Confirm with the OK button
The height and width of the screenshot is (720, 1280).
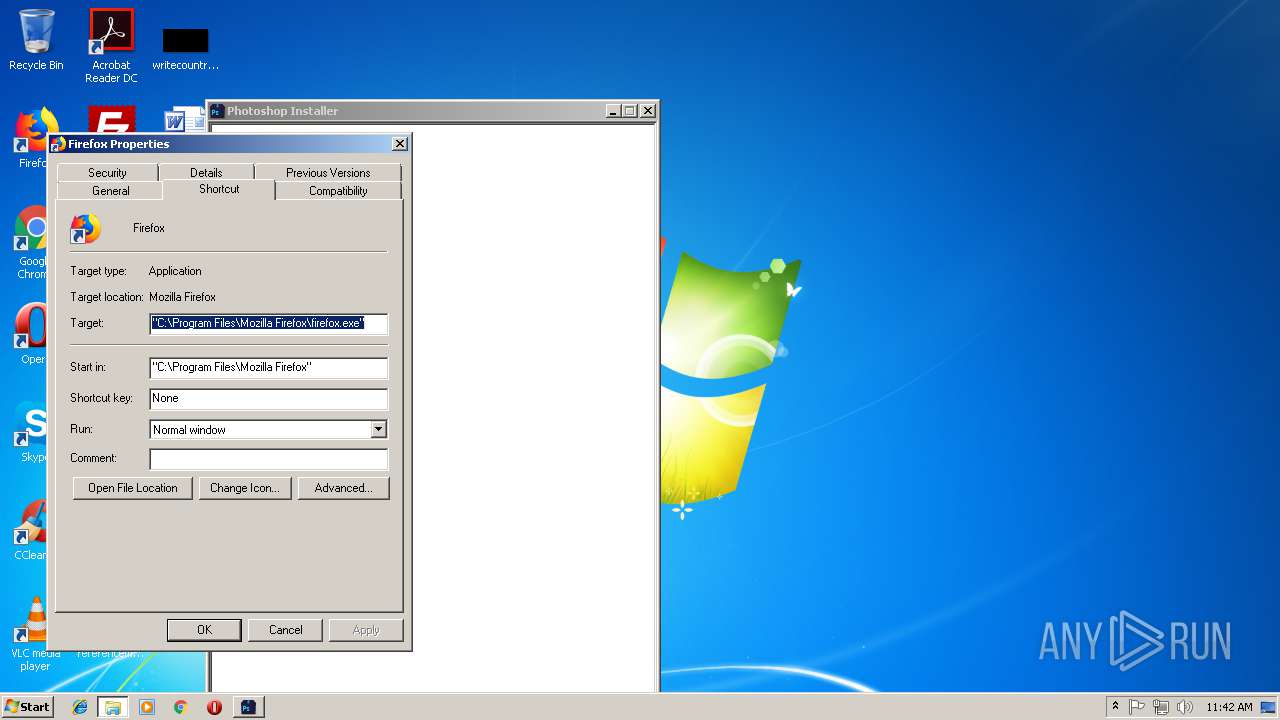click(204, 630)
